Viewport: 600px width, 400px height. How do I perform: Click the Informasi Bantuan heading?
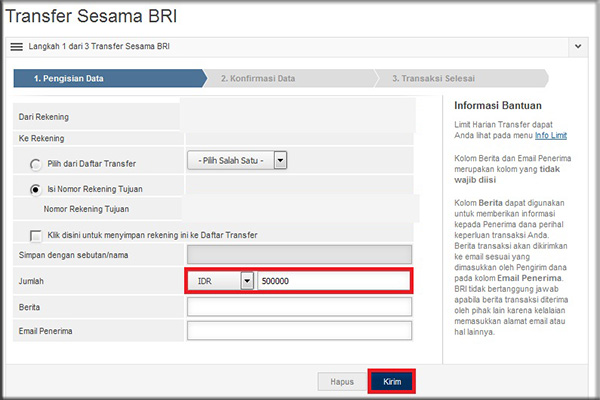pos(498,106)
